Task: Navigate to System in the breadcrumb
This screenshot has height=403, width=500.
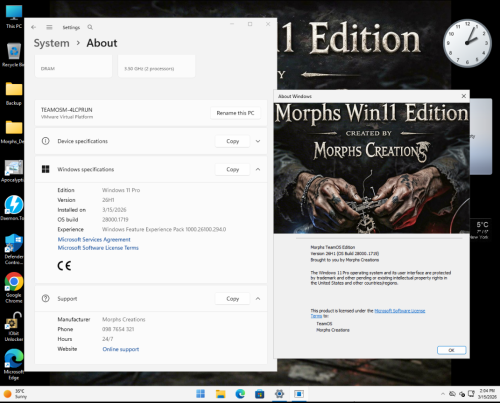Action: tap(52, 43)
